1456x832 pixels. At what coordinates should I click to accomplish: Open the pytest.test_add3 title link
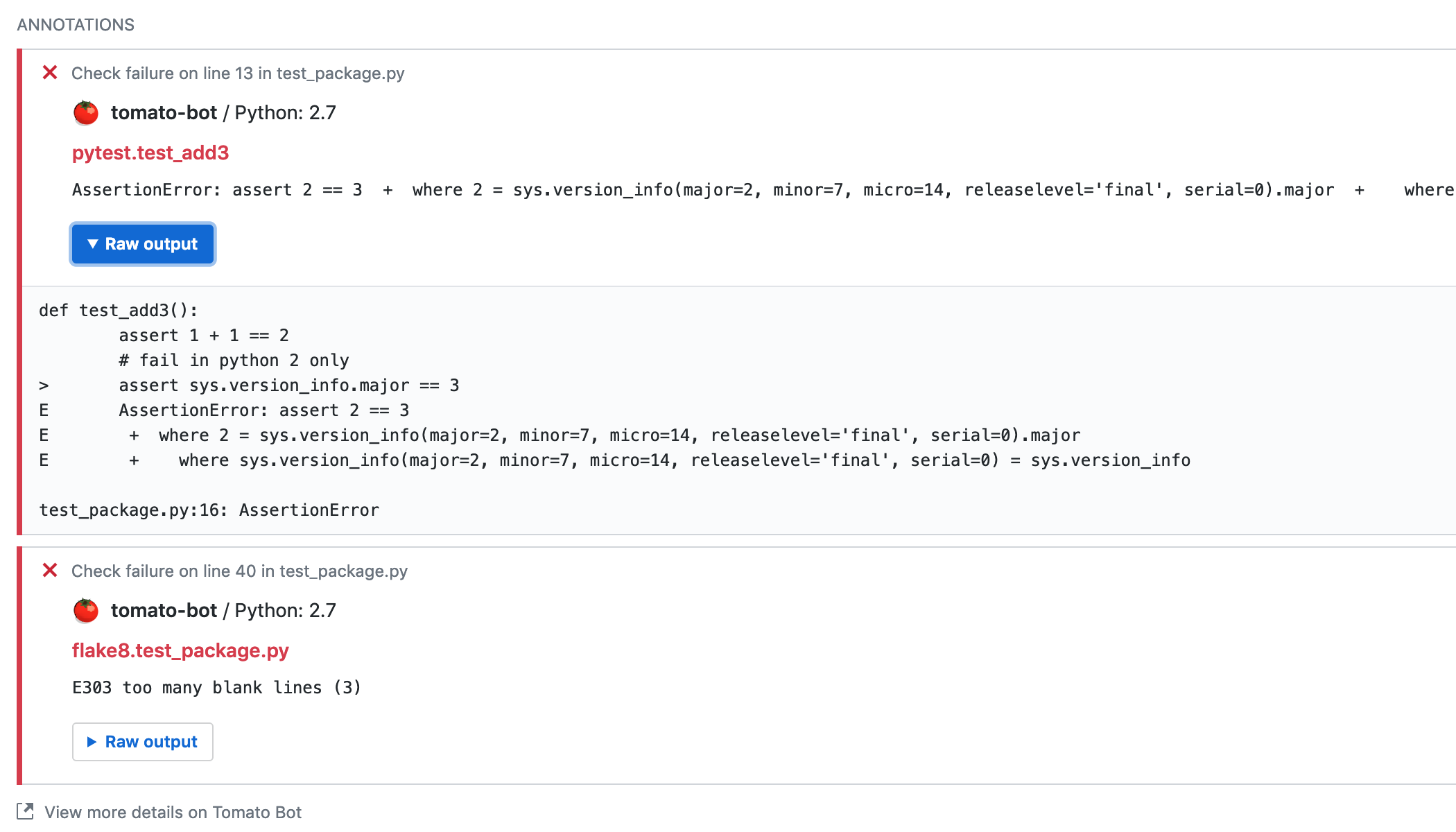pos(150,153)
